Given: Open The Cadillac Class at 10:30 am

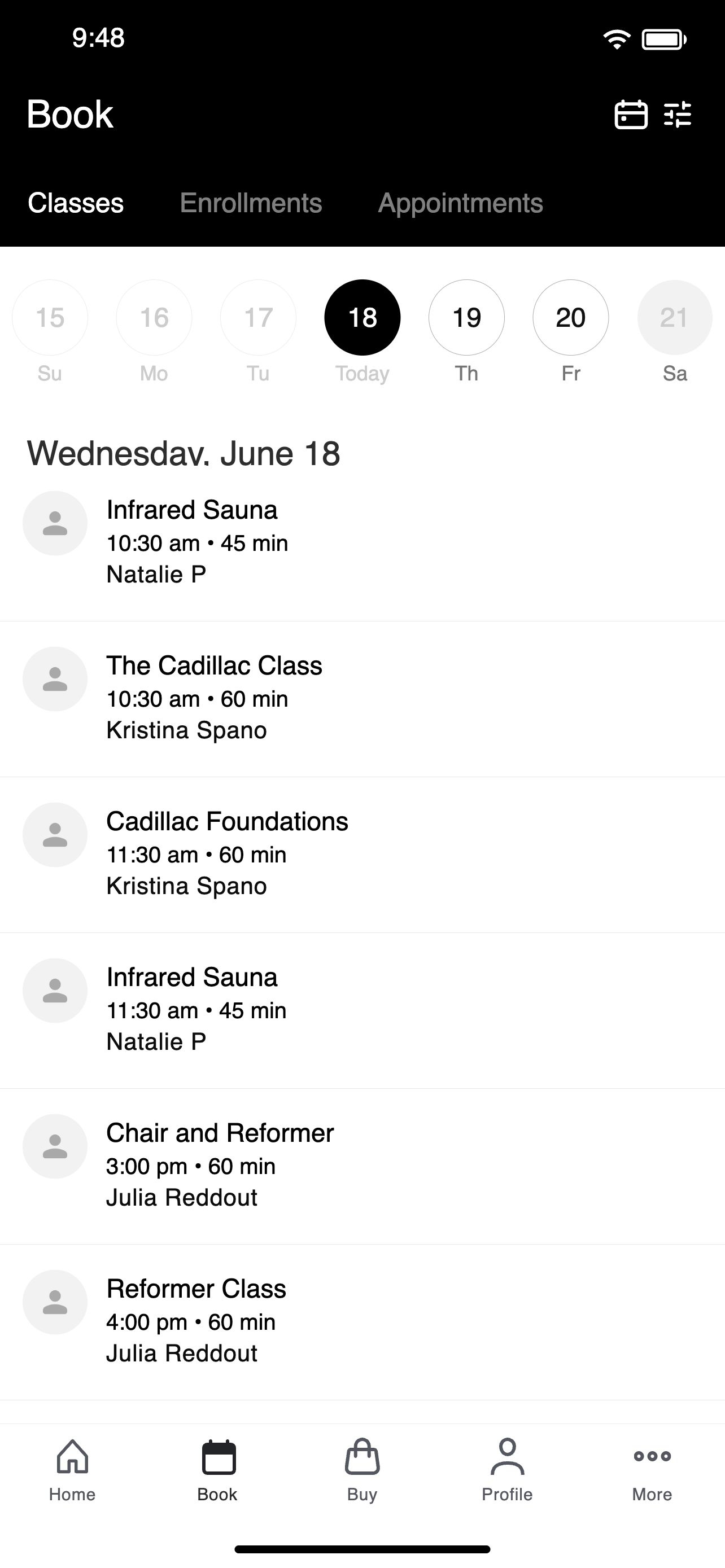Looking at the screenshot, I should pyautogui.click(x=362, y=699).
